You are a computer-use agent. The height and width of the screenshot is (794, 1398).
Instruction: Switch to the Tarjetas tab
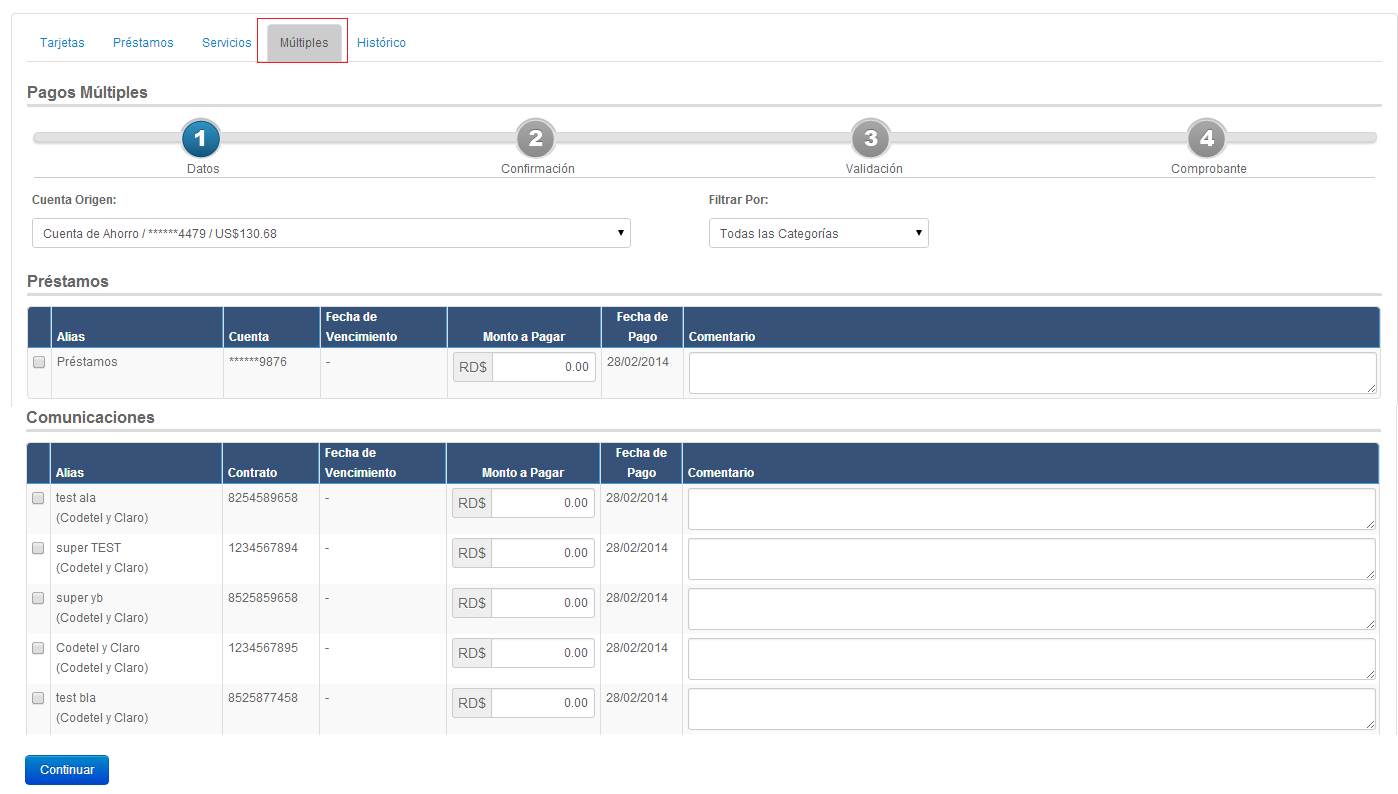(x=62, y=43)
